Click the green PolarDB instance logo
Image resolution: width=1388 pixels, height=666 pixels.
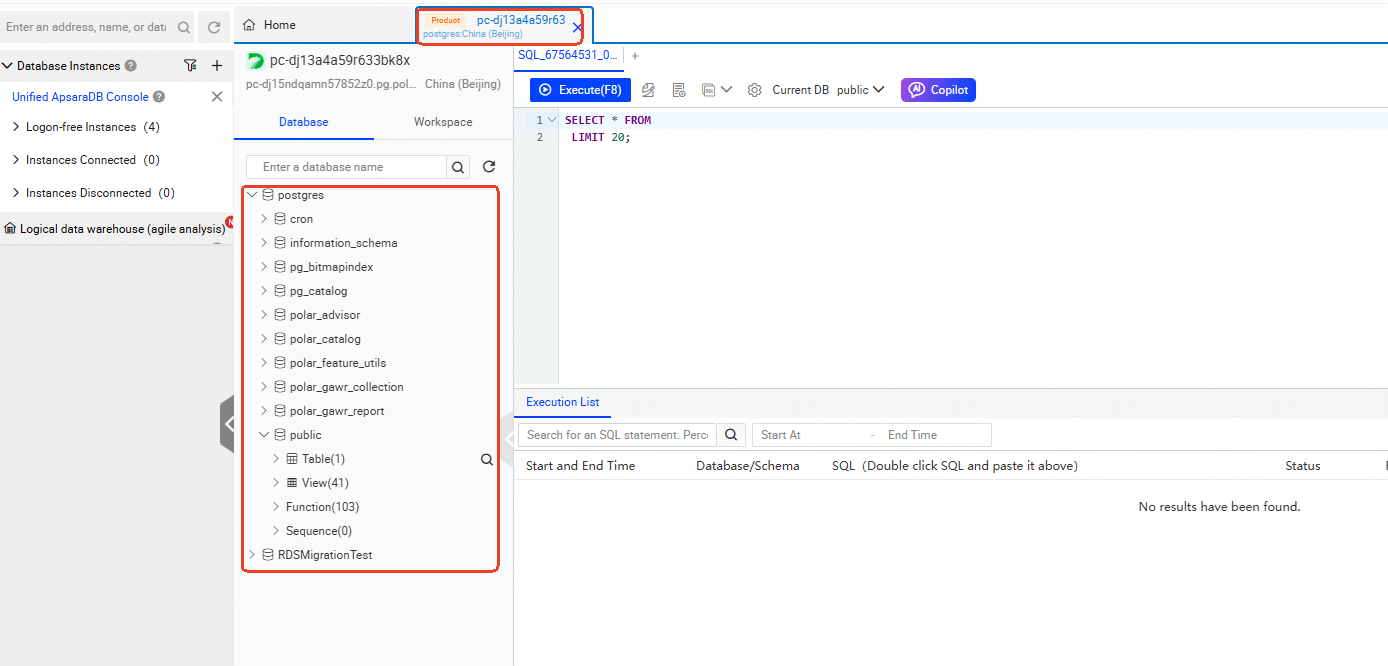[255, 61]
